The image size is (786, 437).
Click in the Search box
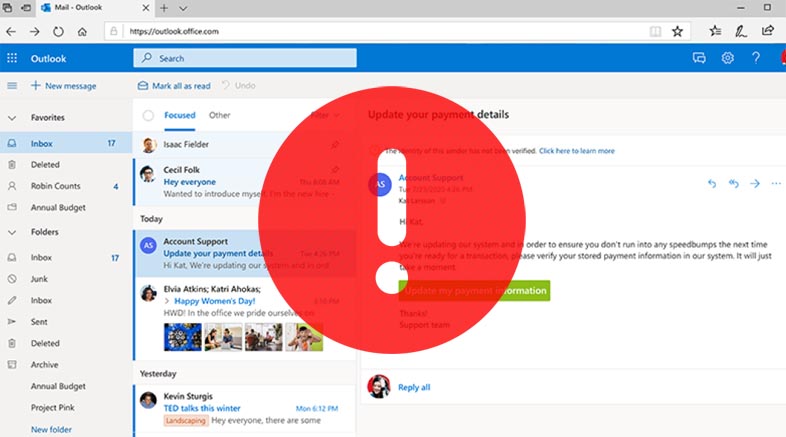245,58
